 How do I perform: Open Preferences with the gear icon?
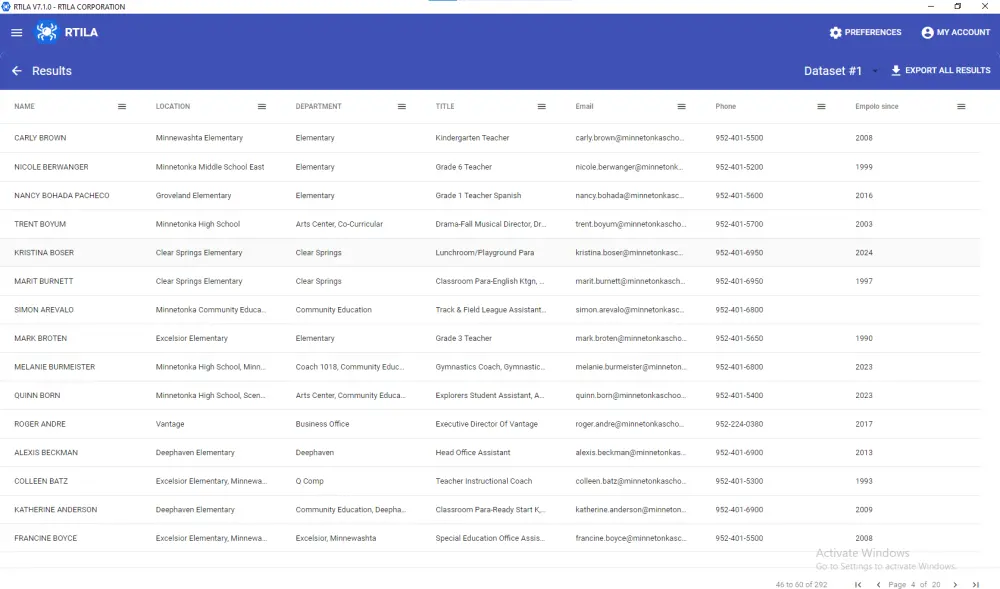point(865,33)
